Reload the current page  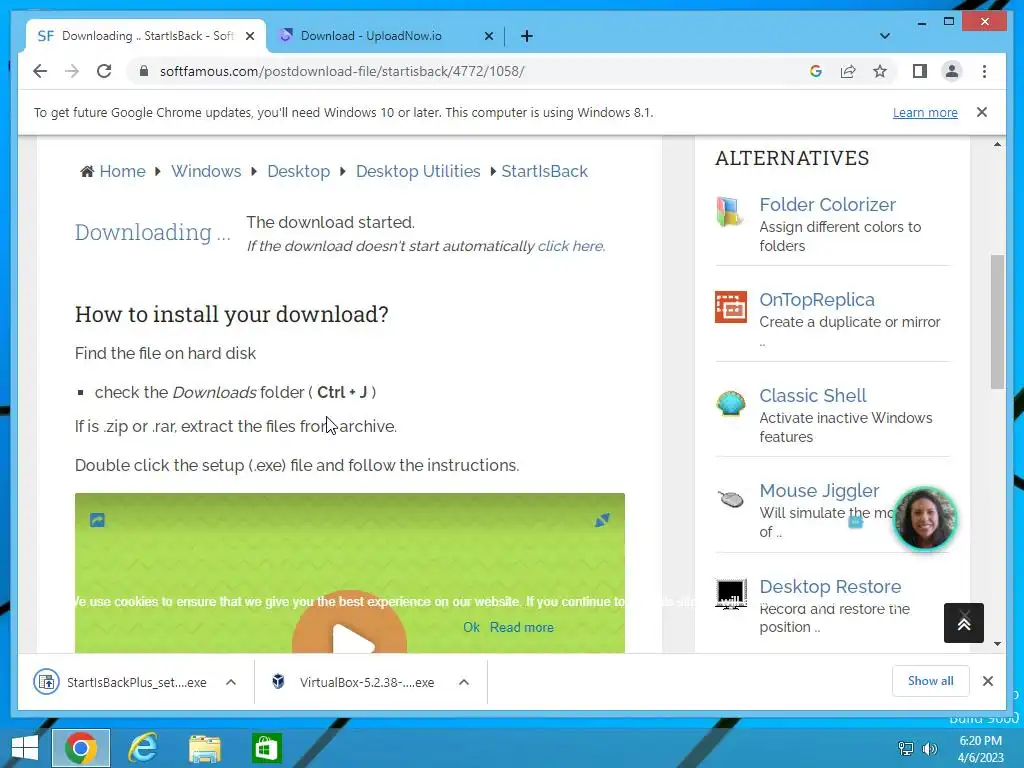104,71
